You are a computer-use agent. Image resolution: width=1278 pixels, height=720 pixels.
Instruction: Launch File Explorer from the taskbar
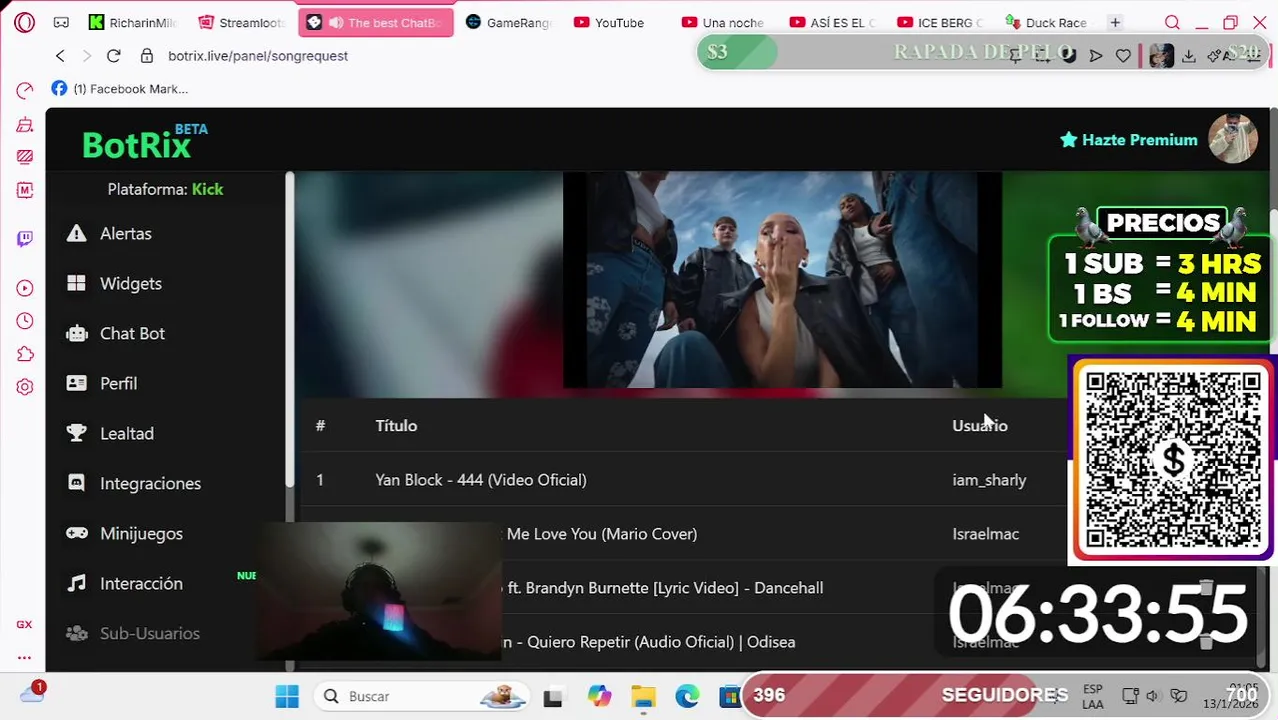643,696
